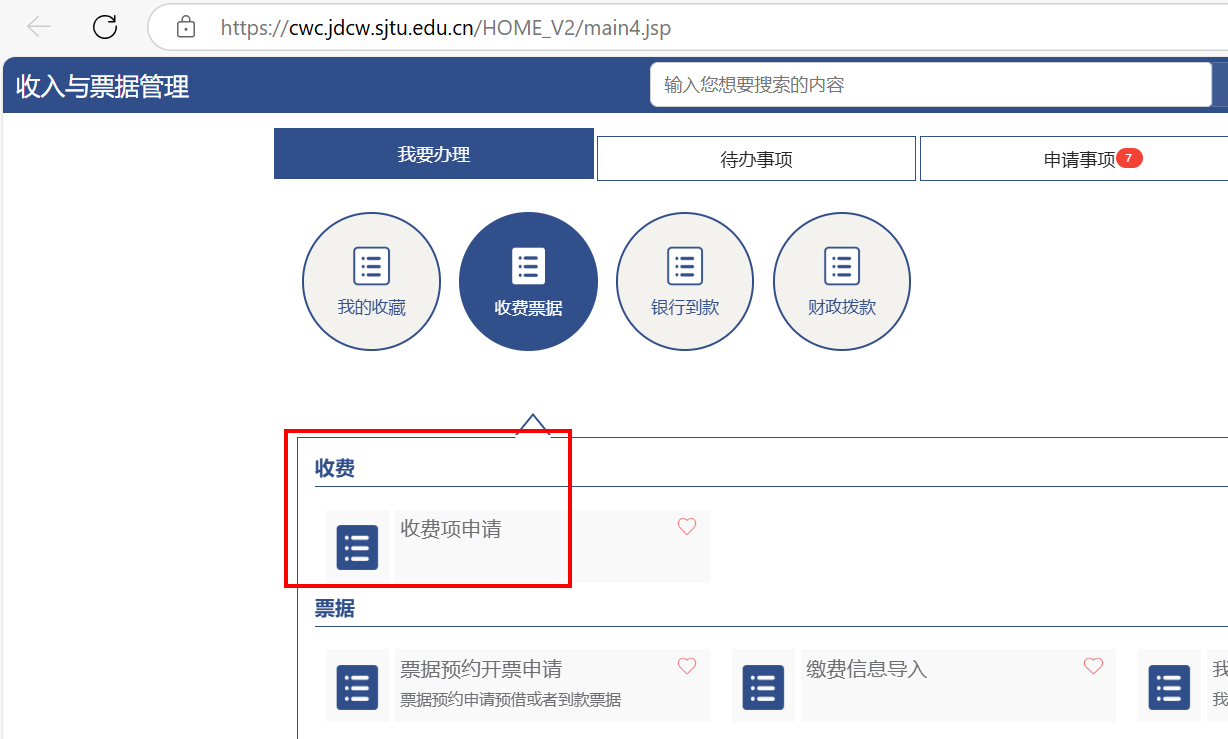Focus the browser address bar URL
Image resolution: width=1228 pixels, height=739 pixels.
pyautogui.click(x=445, y=28)
